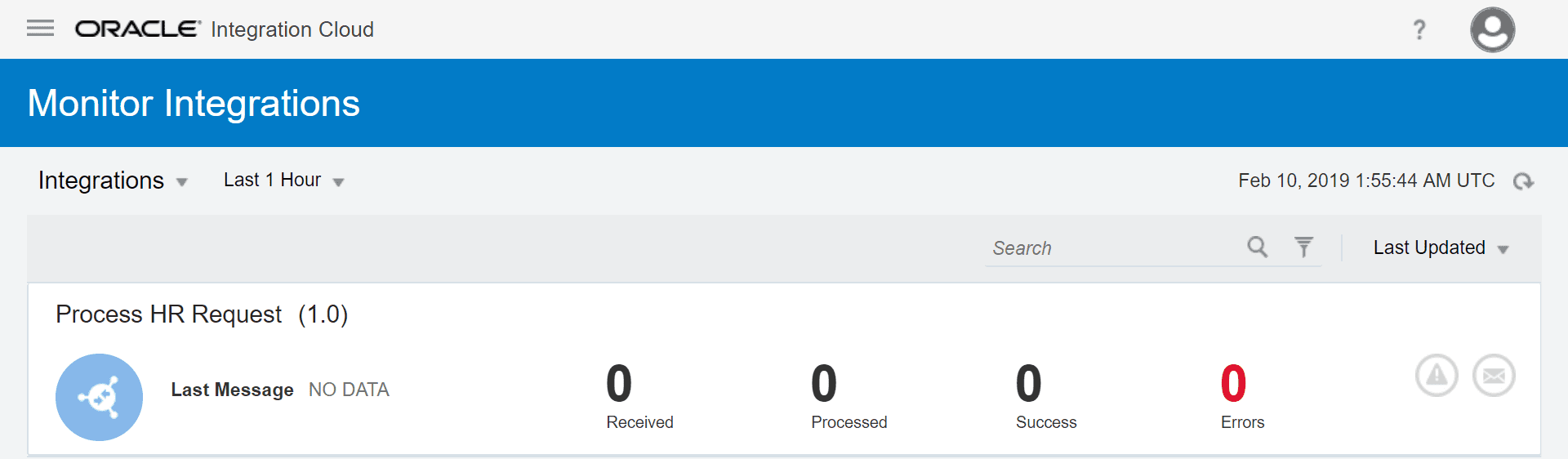Click the Success message count
The height and width of the screenshot is (459, 1568).
pos(1029,384)
